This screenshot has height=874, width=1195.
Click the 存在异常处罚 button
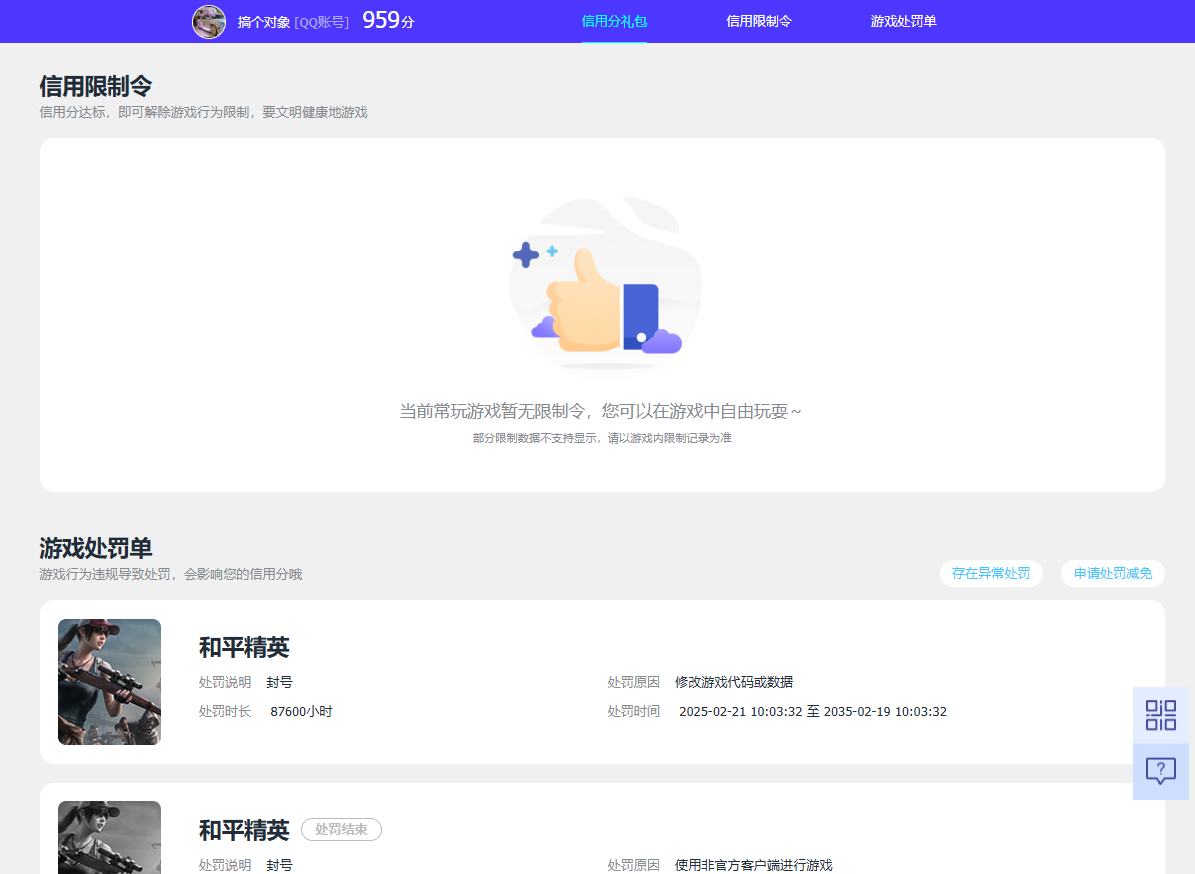coord(991,573)
